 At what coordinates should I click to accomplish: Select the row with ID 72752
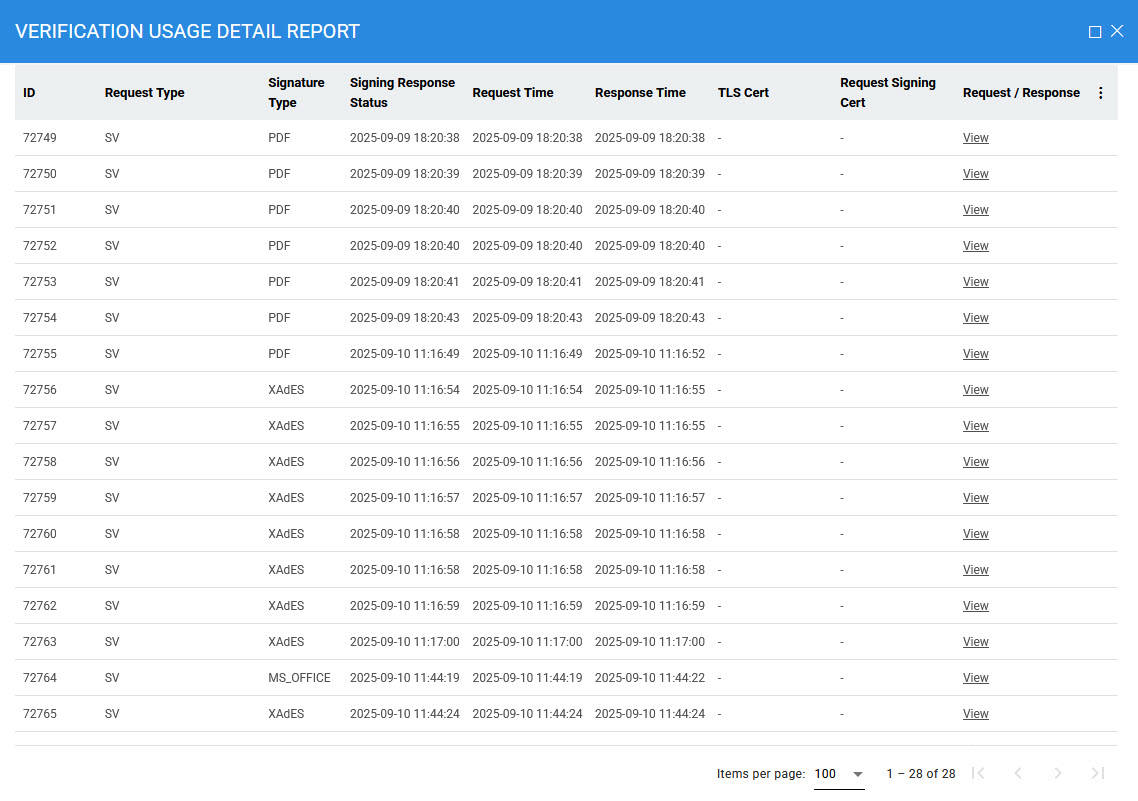tap(40, 246)
